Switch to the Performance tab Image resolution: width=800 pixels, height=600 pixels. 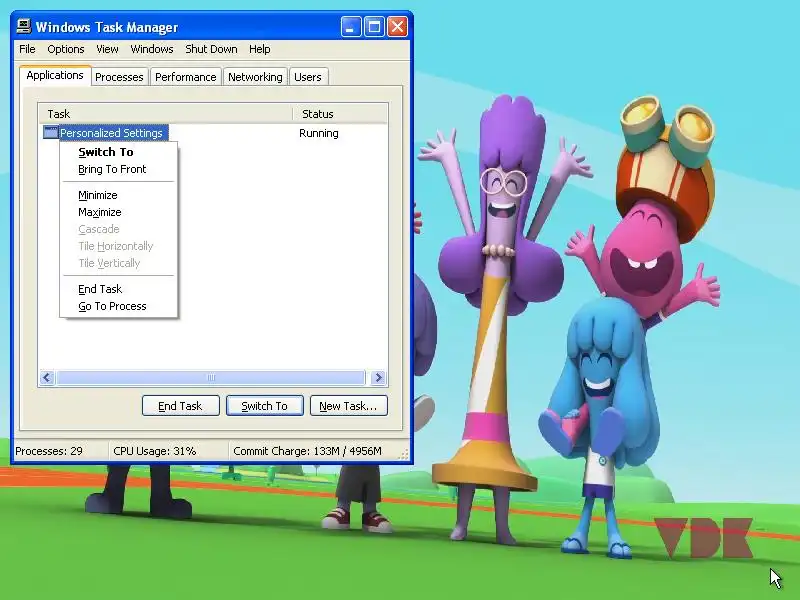pyautogui.click(x=186, y=77)
